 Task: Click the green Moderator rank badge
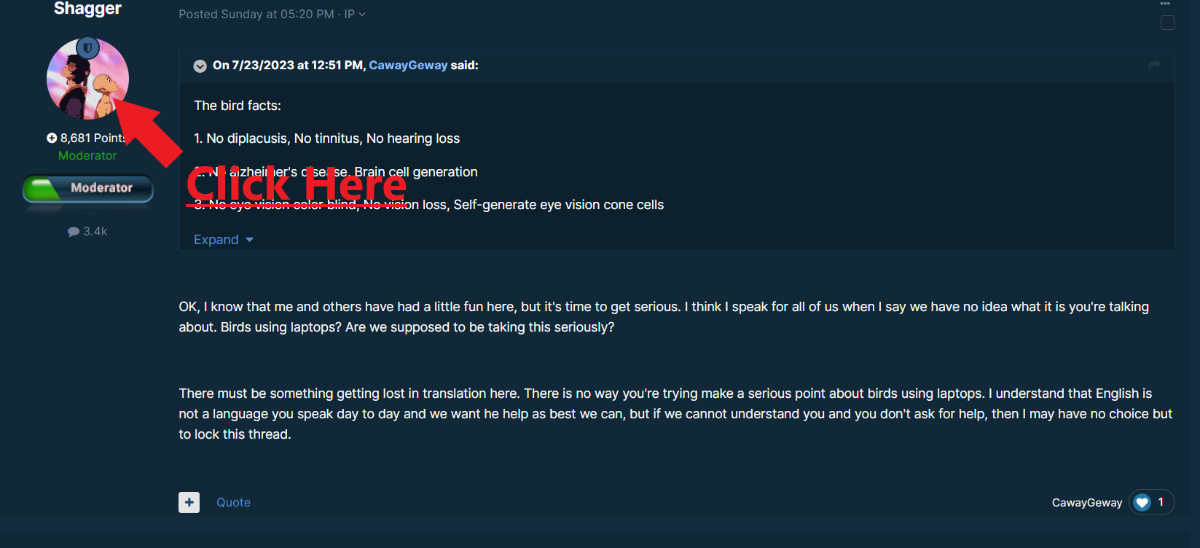tap(88, 188)
